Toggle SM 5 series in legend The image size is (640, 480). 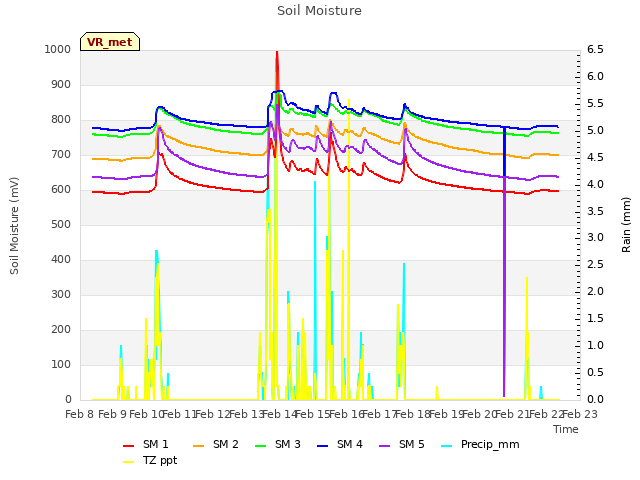(402, 444)
